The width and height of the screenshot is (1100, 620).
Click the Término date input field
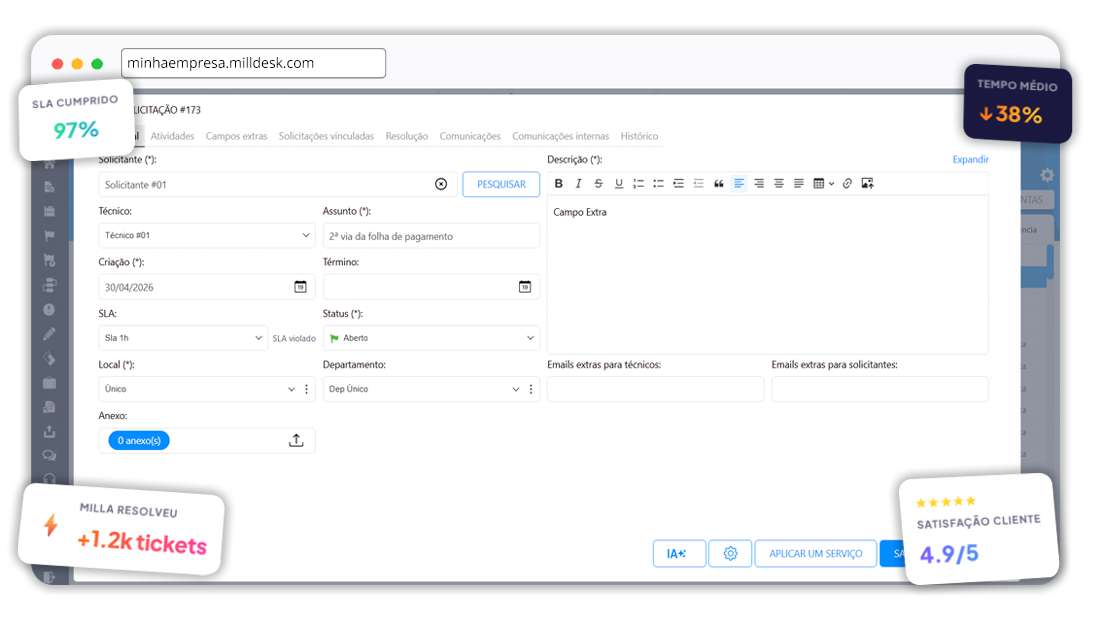click(431, 287)
